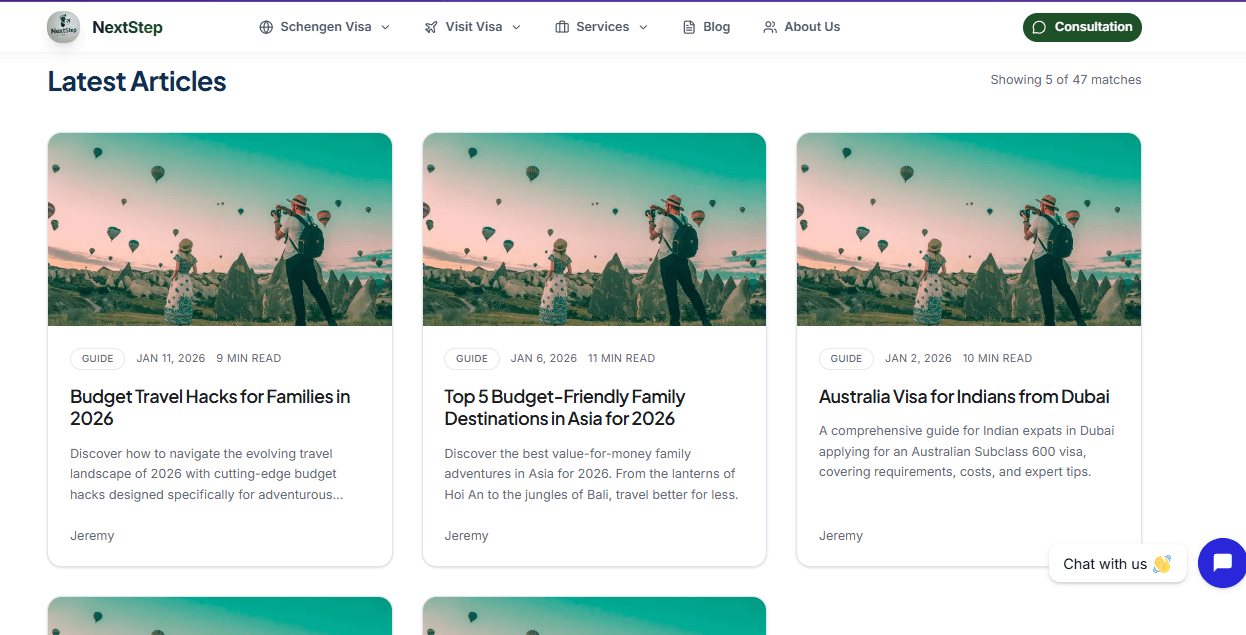Screen dimensions: 1246x635
Task: Click the speech bubble icon in Consultation button
Action: point(1039,27)
